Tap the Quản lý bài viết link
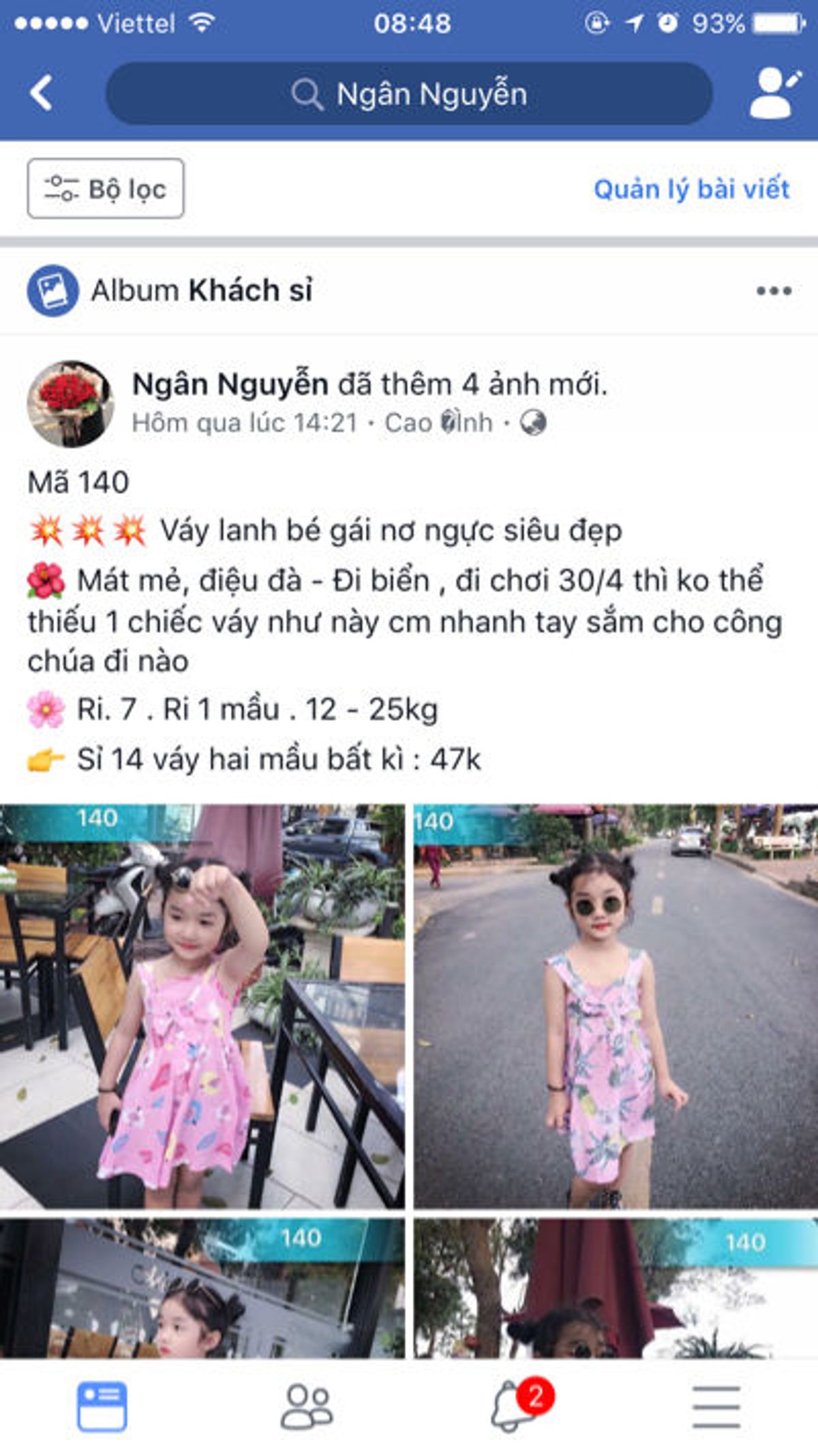The image size is (818, 1456). 692,189
